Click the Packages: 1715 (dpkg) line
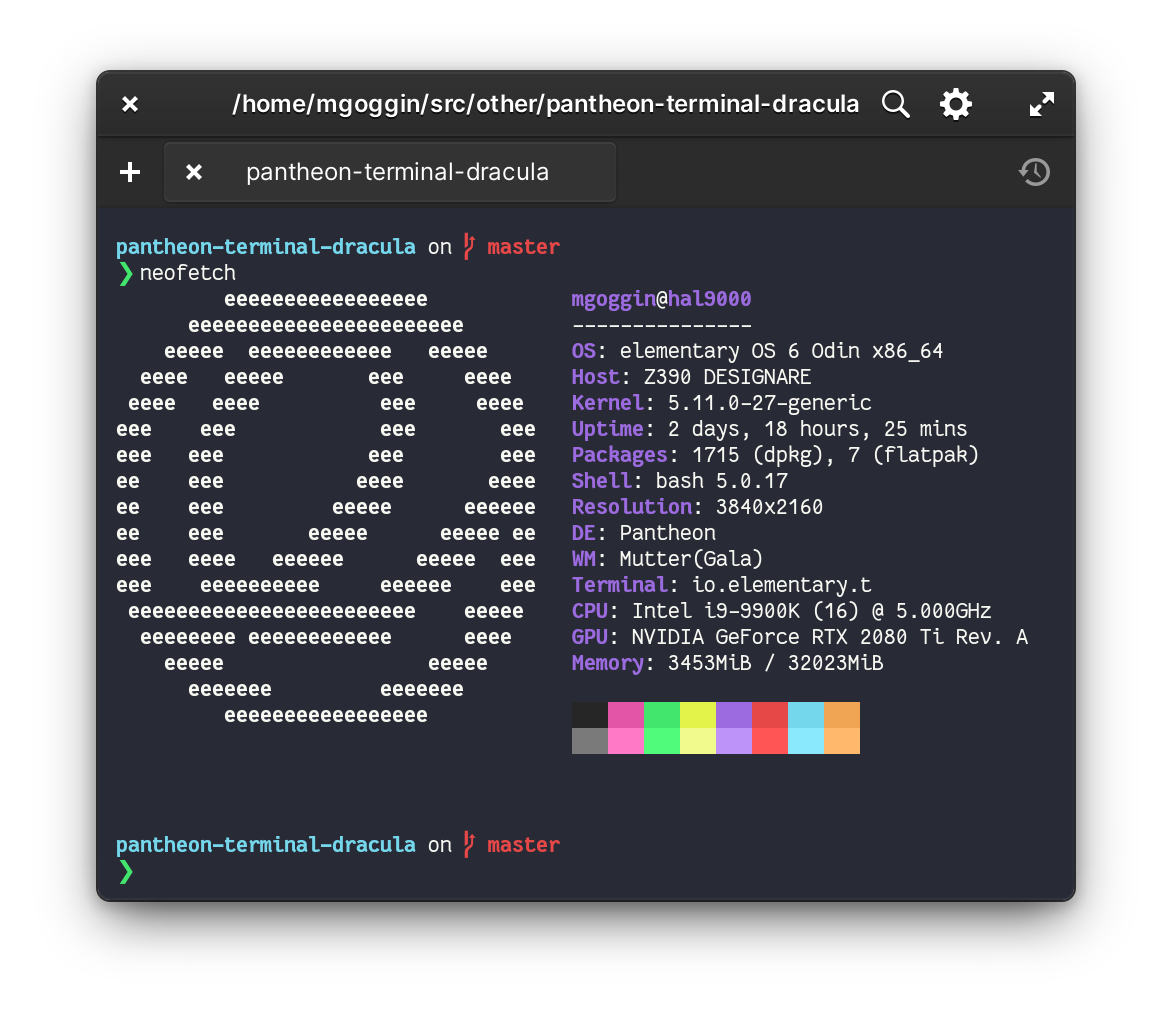The image size is (1172, 1024). tap(775, 455)
